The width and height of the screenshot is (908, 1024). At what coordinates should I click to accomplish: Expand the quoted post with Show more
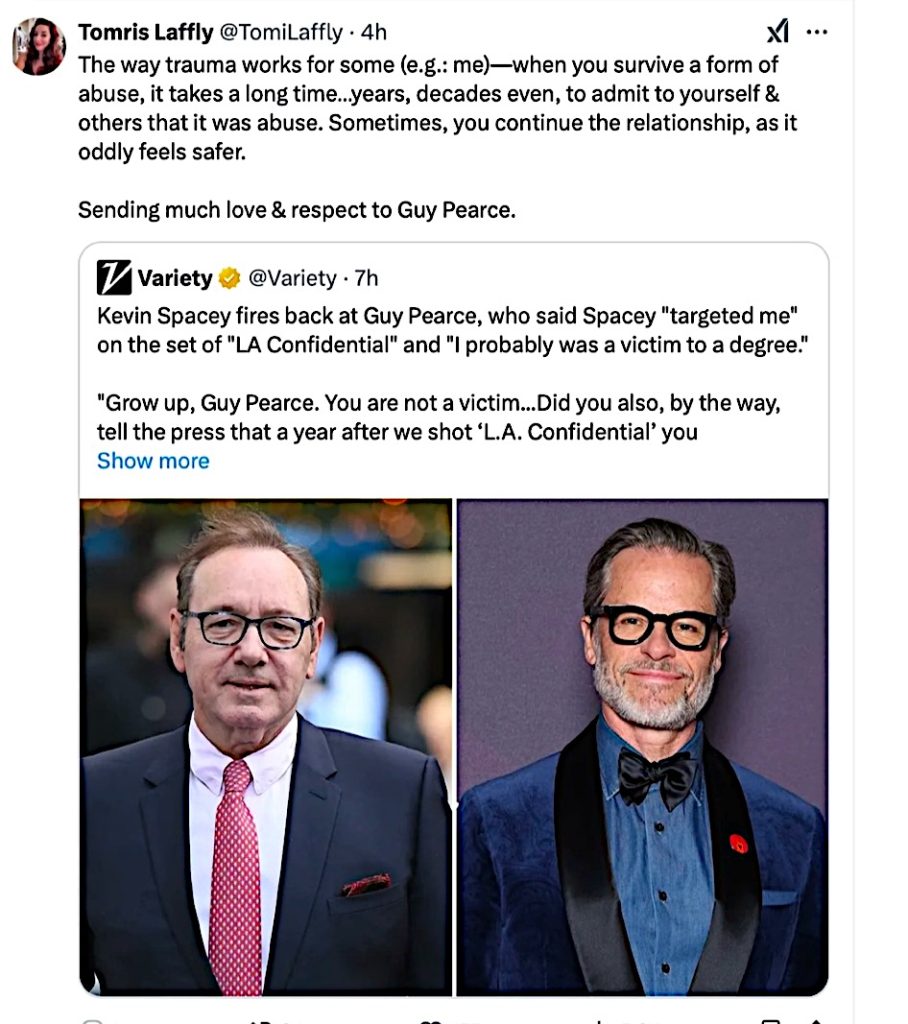[x=153, y=461]
